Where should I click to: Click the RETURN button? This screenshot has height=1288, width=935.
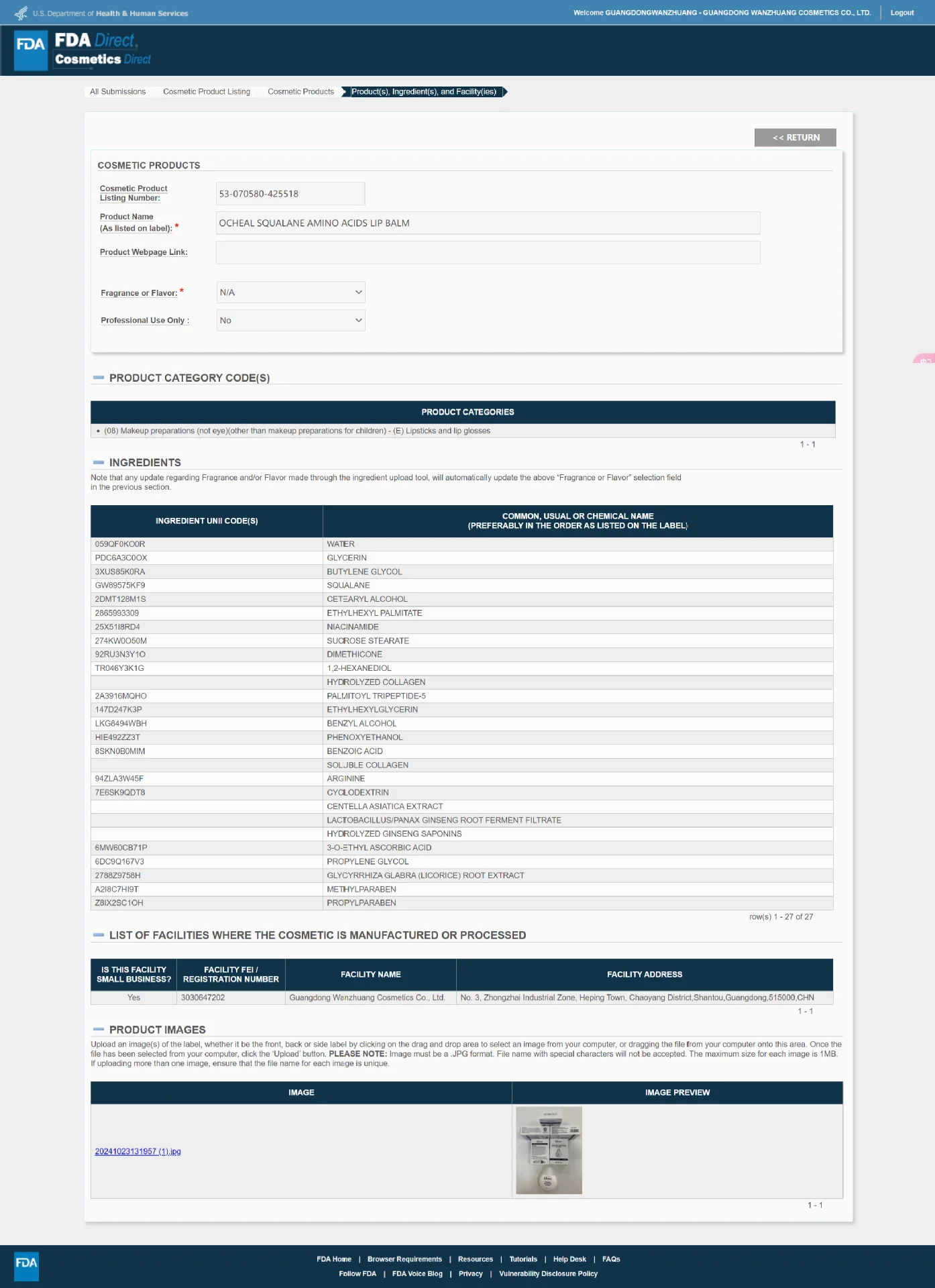click(x=795, y=138)
